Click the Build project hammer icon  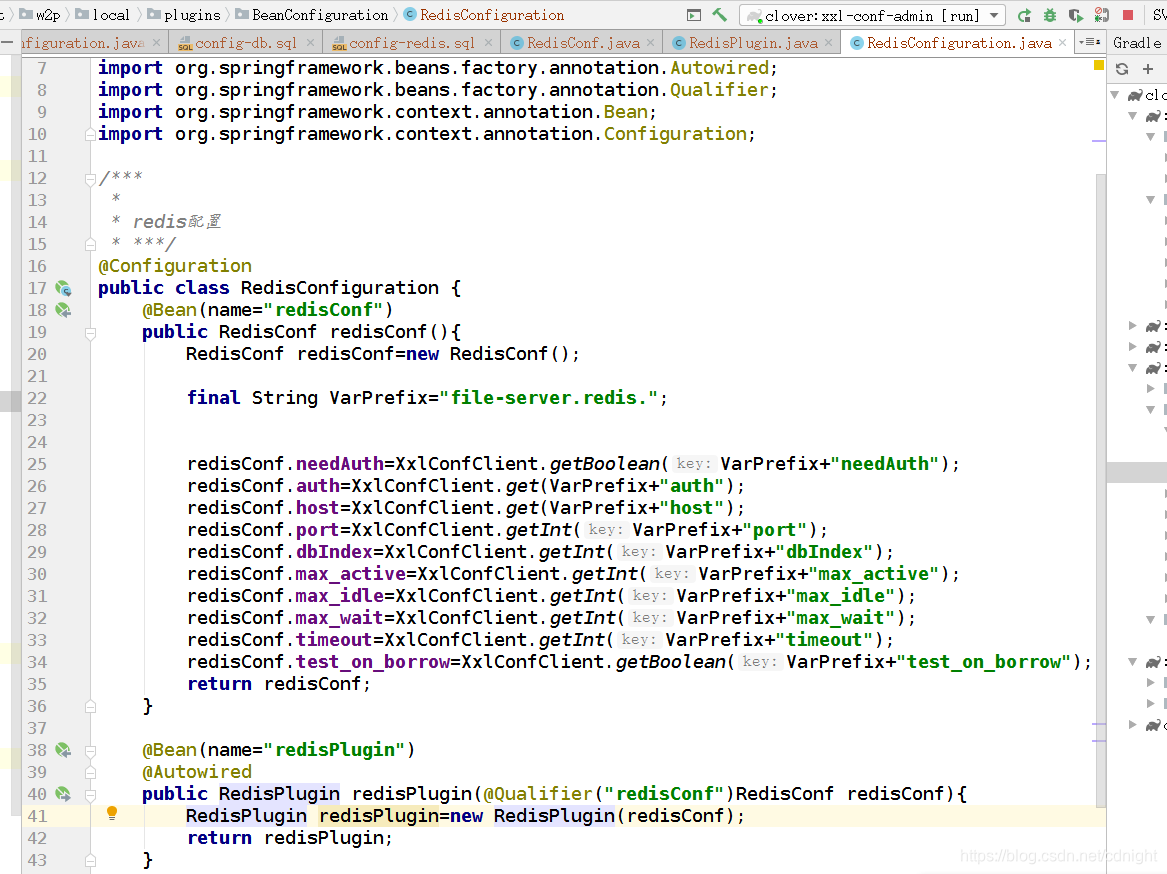(x=719, y=15)
